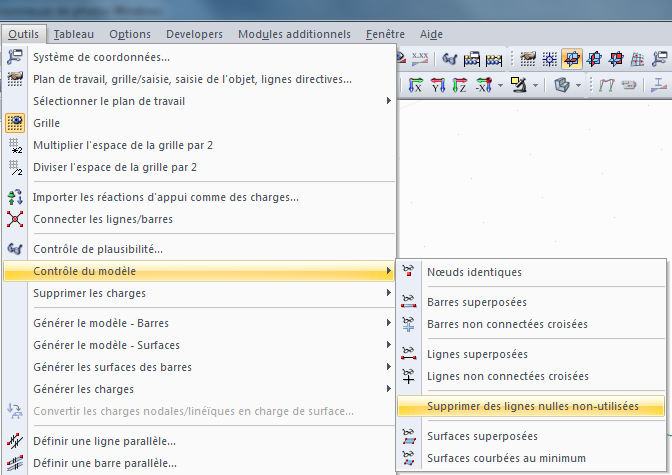Toggle the grid snap crosshair toolbar icon

(550, 59)
